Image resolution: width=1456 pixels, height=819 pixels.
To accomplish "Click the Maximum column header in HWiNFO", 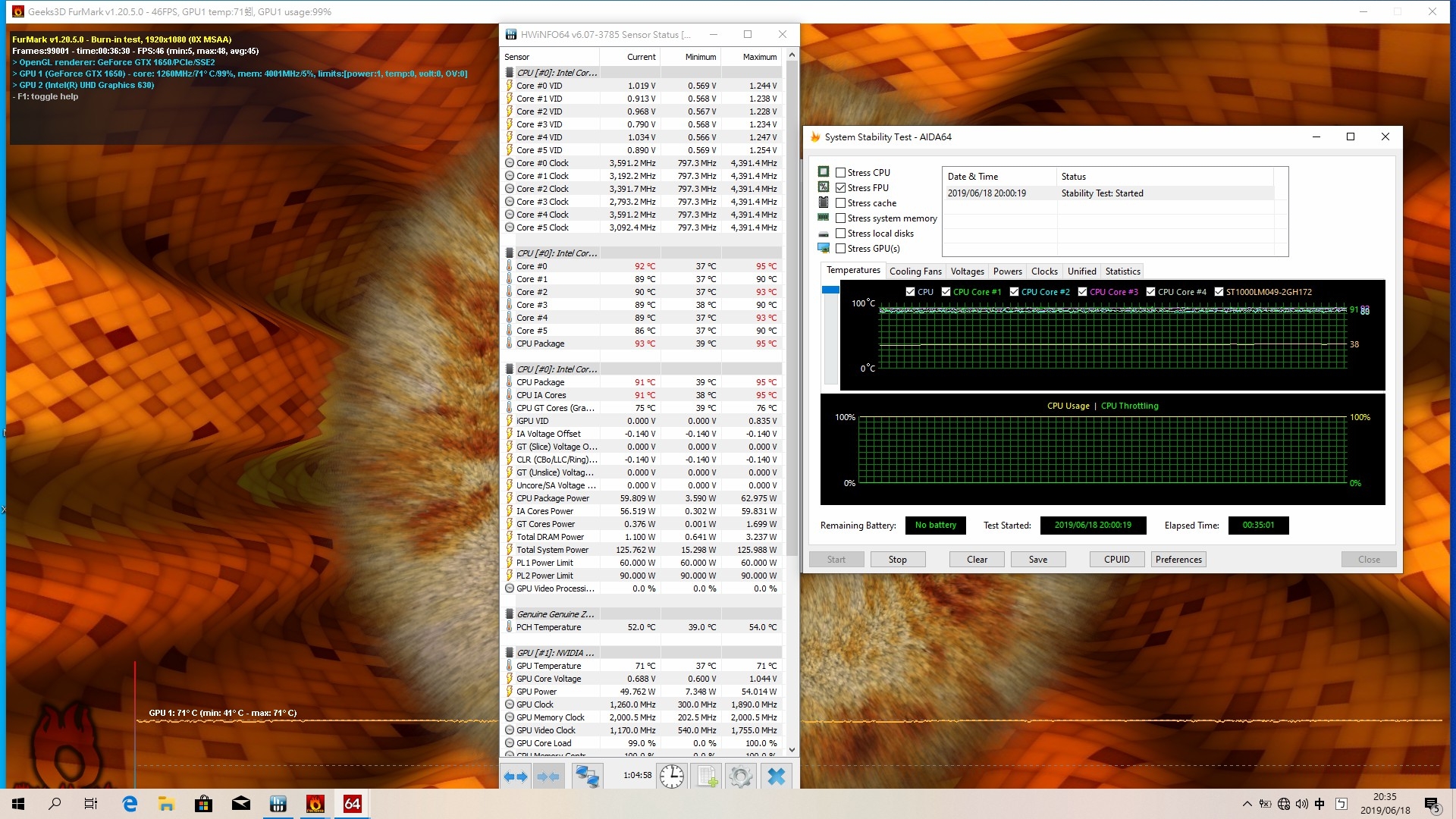I will point(751,57).
